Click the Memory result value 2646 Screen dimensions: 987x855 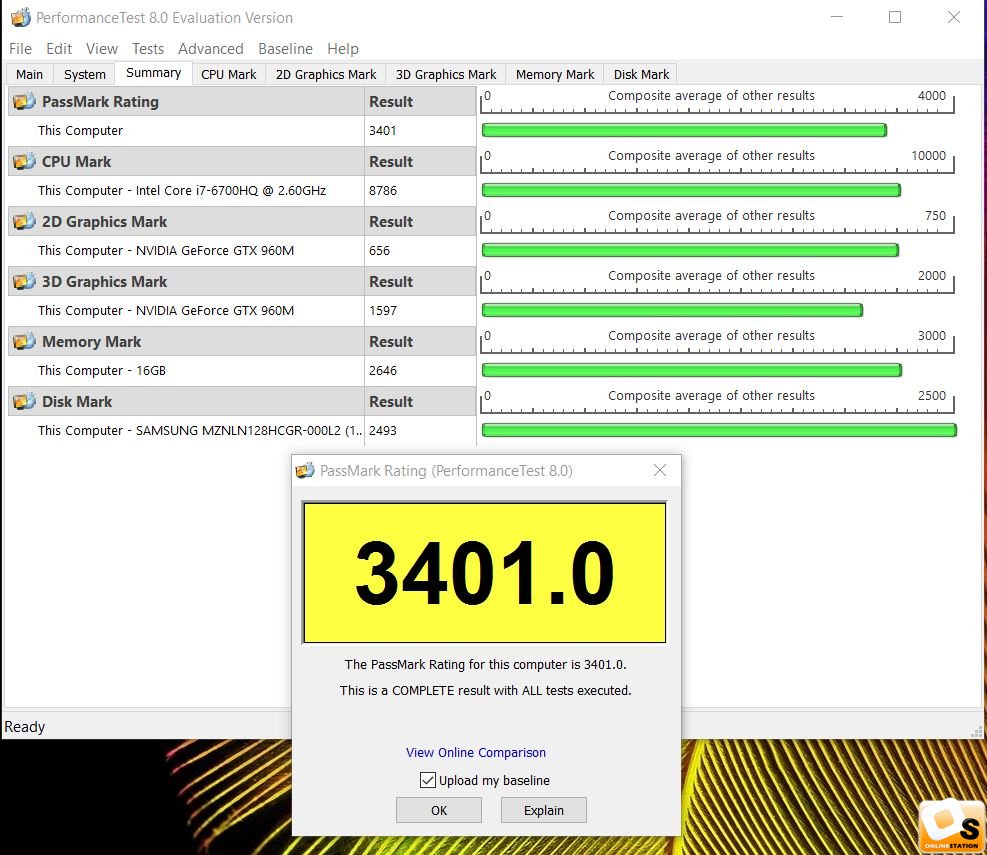(x=383, y=370)
